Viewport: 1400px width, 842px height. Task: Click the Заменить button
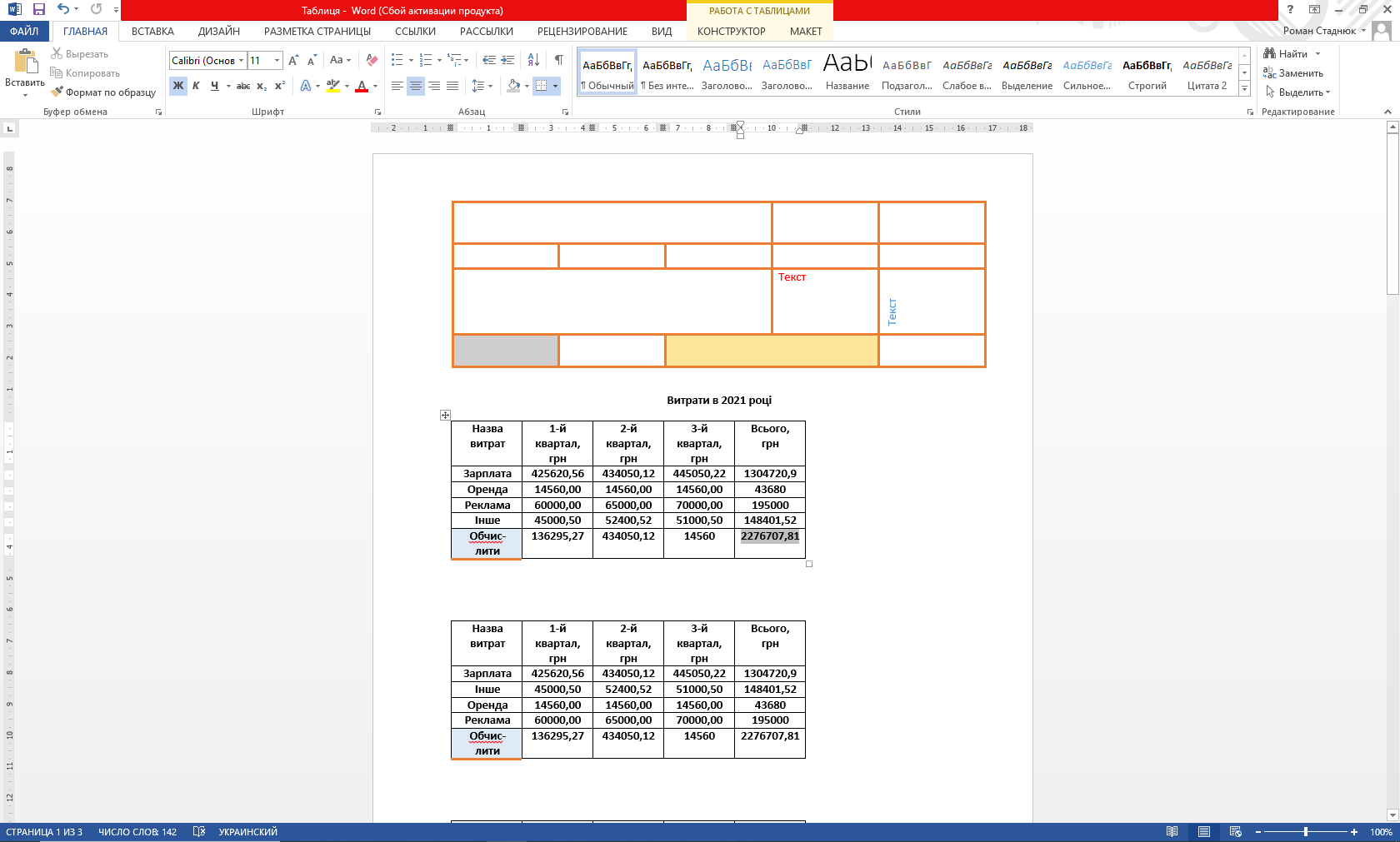click(1293, 73)
